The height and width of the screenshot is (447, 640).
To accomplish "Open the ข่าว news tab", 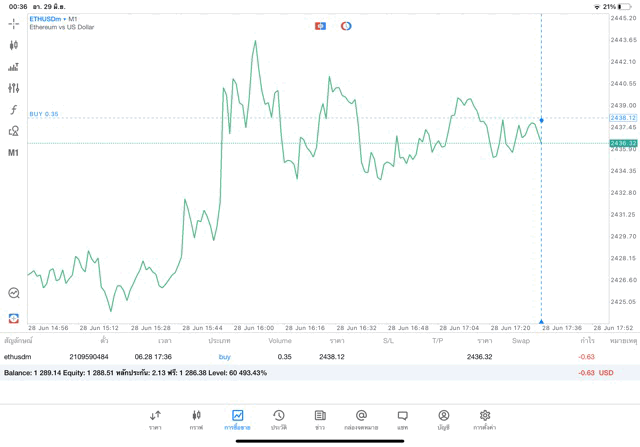I will pos(319,419).
